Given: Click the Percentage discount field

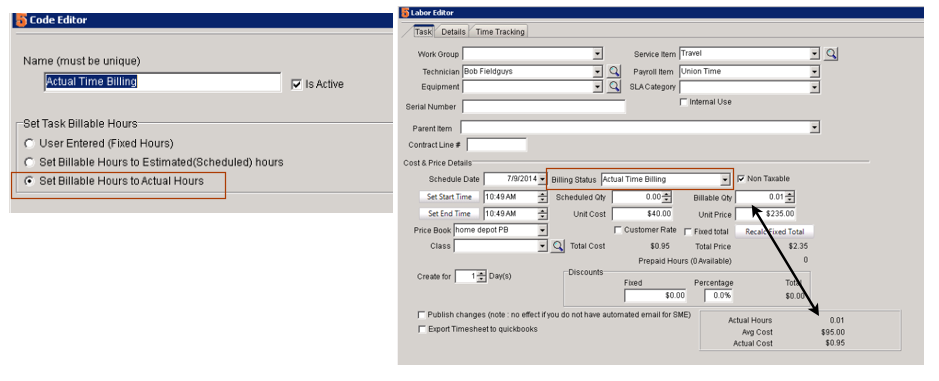Looking at the screenshot, I should (719, 295).
